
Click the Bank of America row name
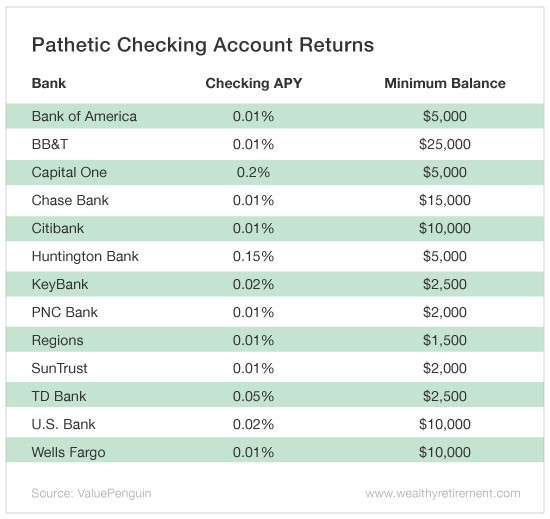(x=84, y=116)
